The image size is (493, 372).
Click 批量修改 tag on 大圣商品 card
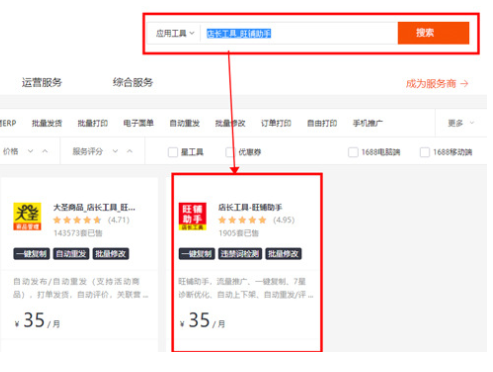click(111, 254)
